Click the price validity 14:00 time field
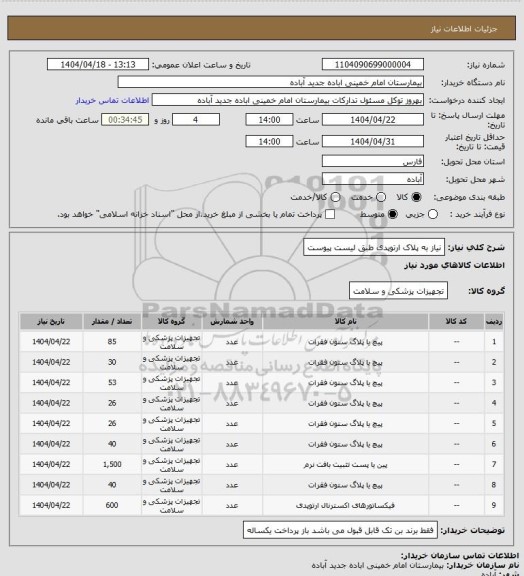The height and width of the screenshot is (576, 524). pyautogui.click(x=269, y=141)
